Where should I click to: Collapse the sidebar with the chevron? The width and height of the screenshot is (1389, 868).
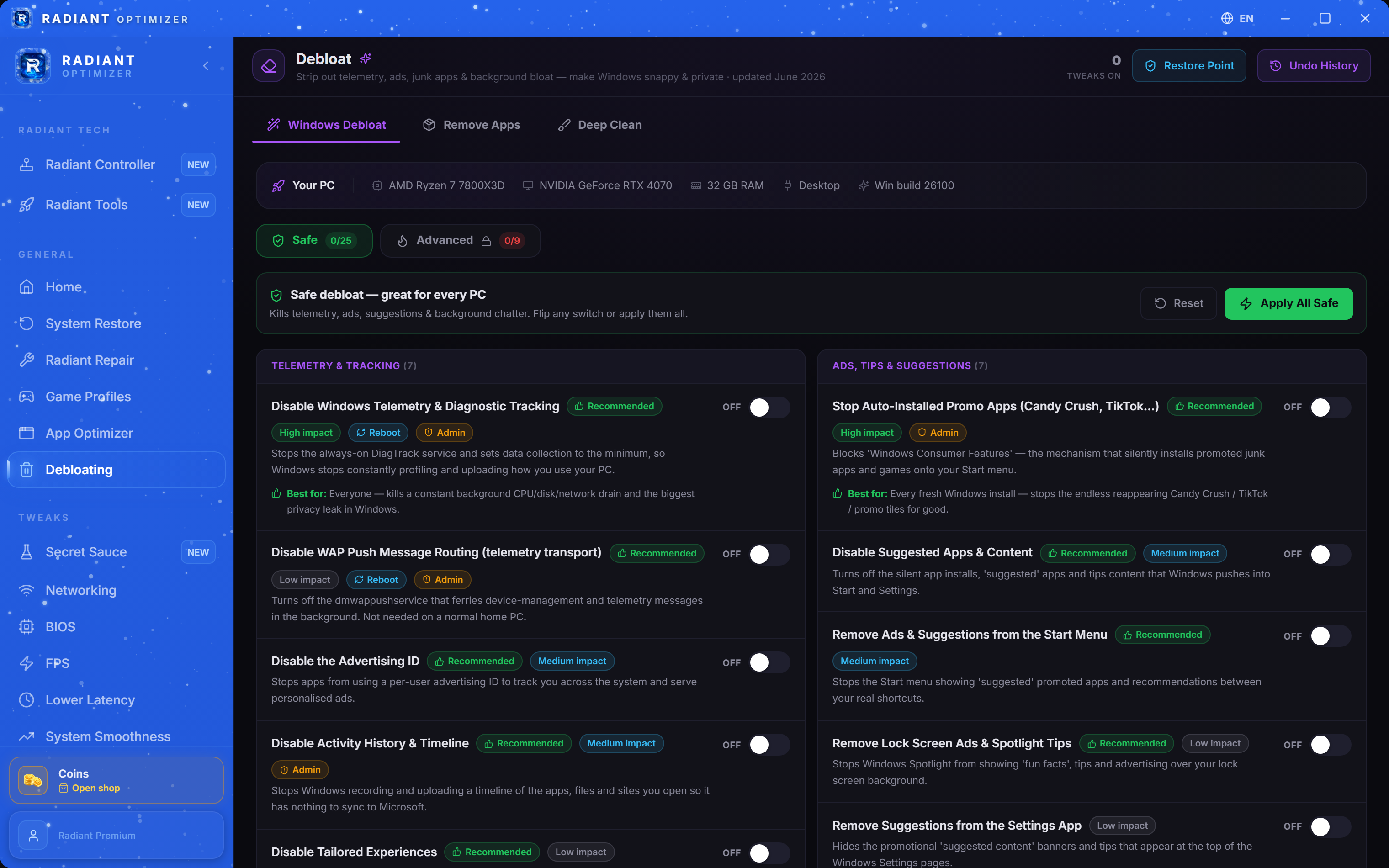206,66
